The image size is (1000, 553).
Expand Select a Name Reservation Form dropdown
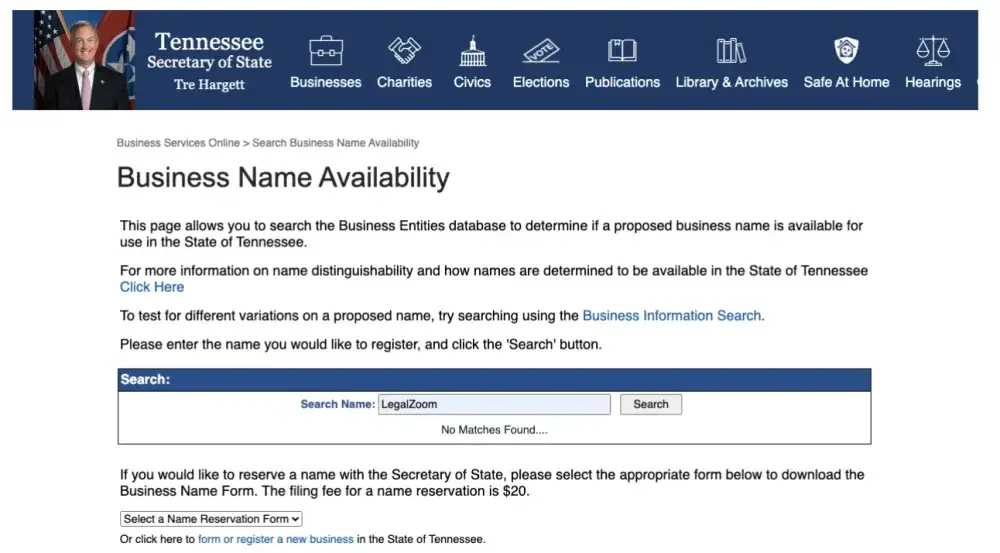point(211,519)
